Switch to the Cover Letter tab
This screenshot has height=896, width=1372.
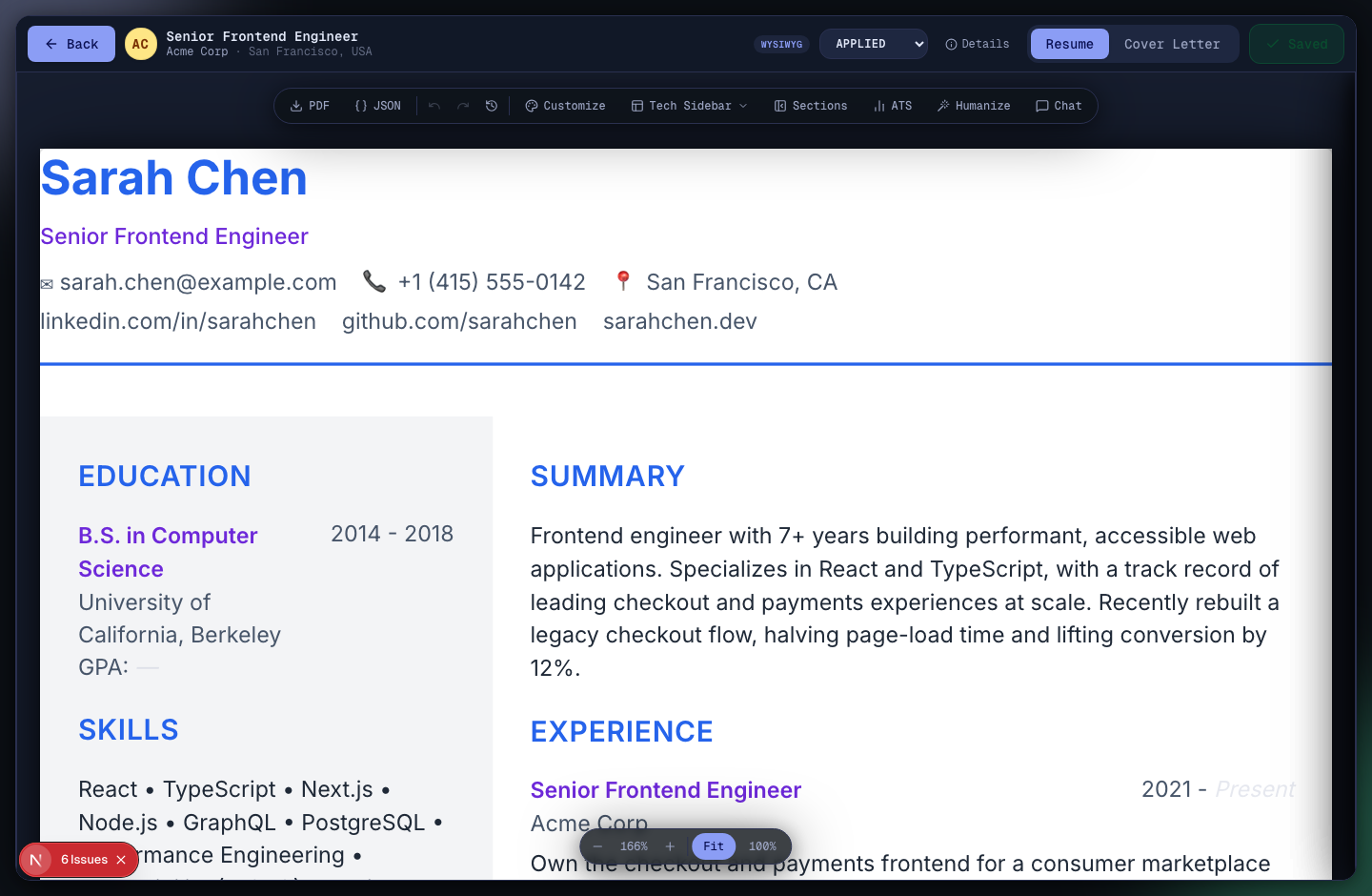pos(1172,44)
